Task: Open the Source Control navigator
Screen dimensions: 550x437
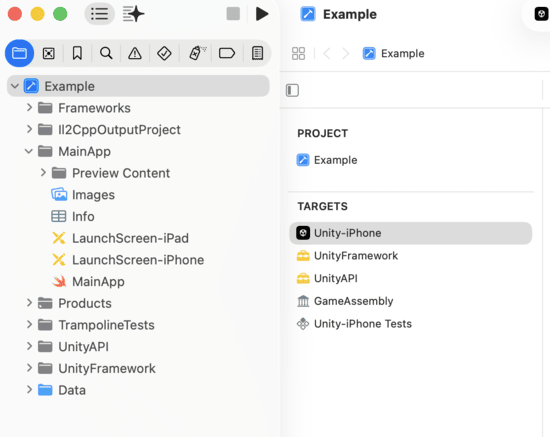Action: (x=48, y=53)
